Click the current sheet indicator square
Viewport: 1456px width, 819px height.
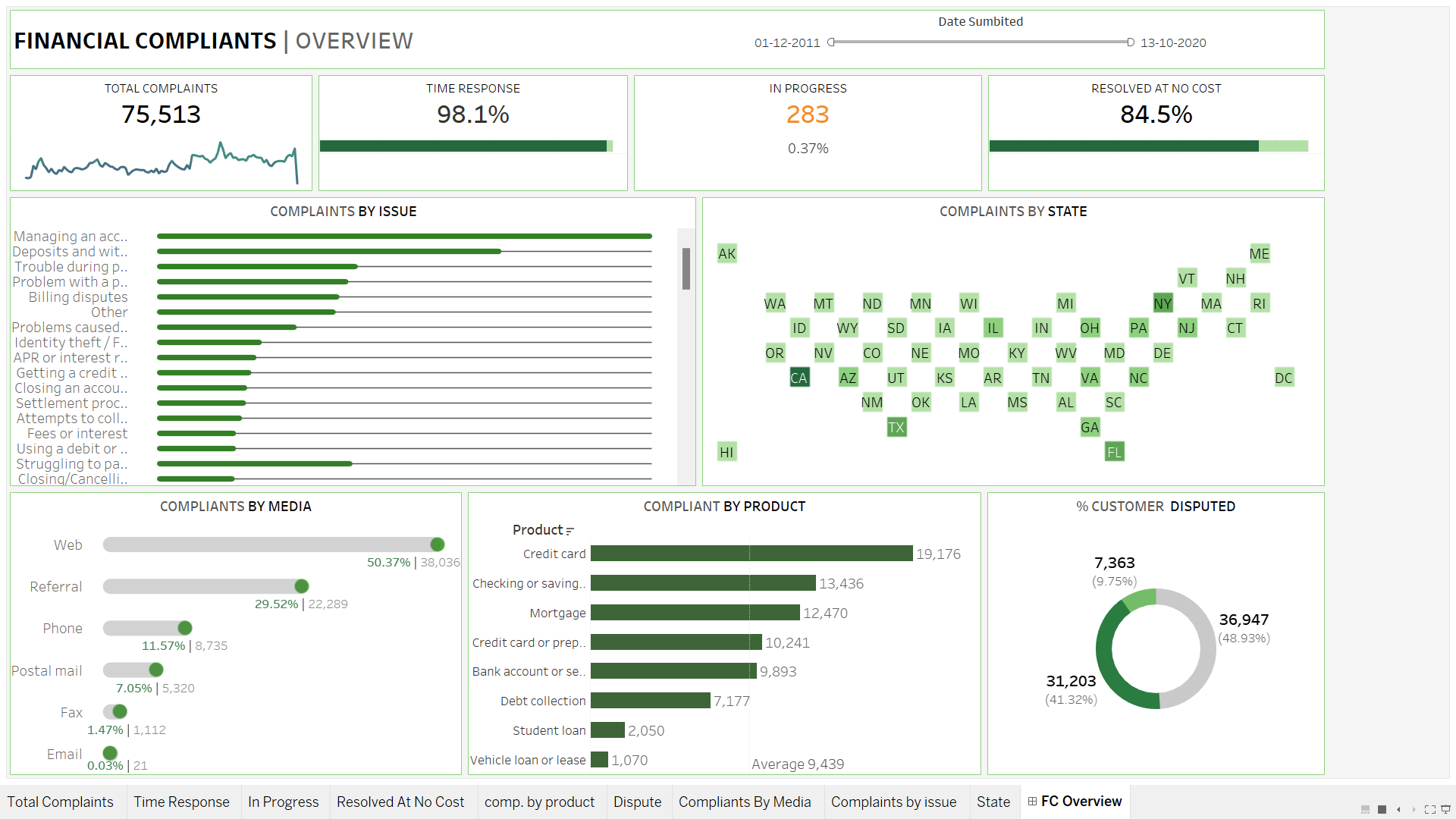(1382, 810)
